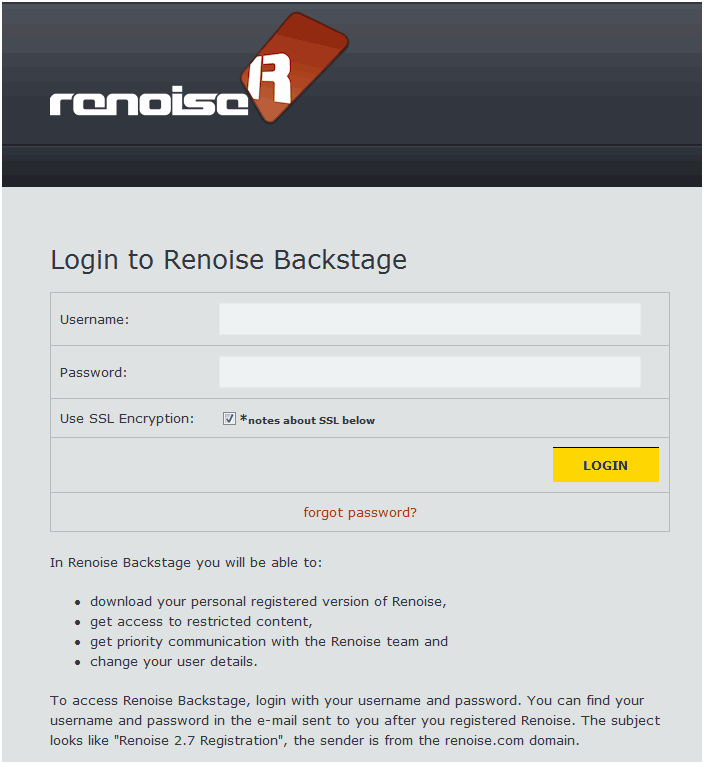This screenshot has width=704, height=764.
Task: Focus the Password input field
Action: pos(430,372)
